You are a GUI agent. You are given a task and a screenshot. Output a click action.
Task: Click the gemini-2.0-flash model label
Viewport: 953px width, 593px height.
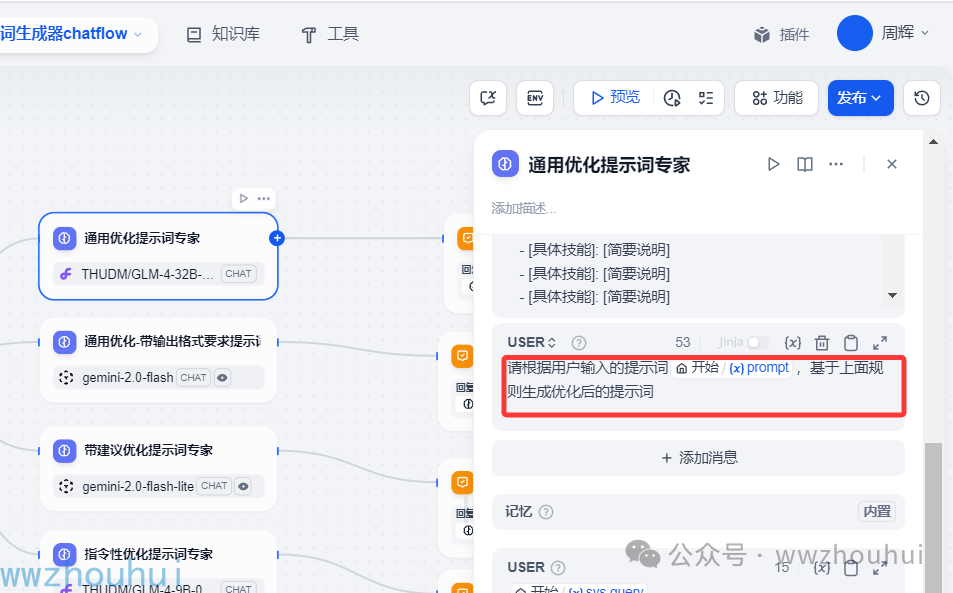pyautogui.click(x=128, y=378)
